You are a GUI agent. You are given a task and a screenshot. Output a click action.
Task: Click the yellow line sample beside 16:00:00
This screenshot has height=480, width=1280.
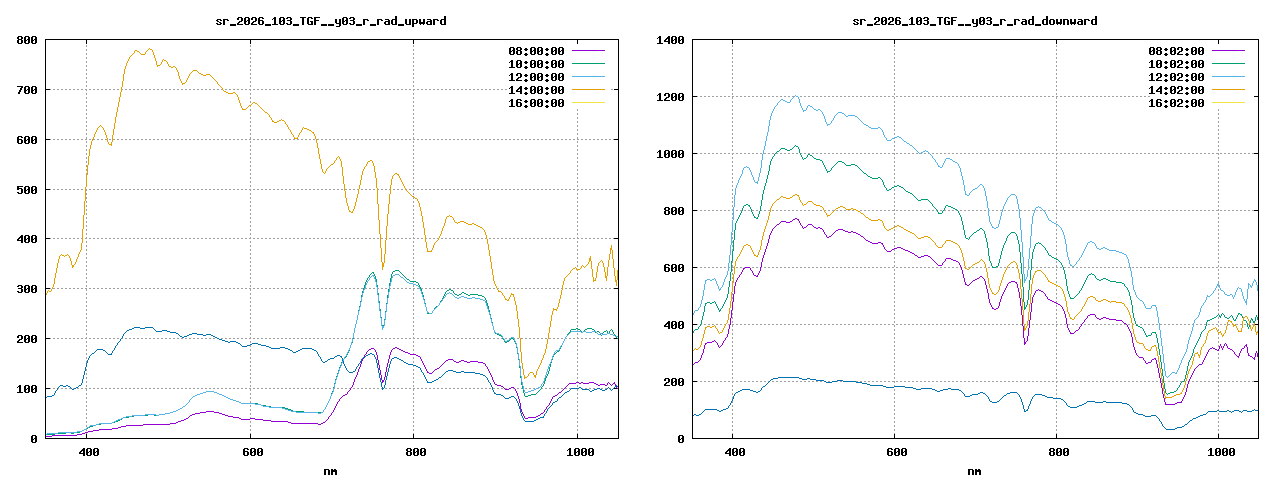(x=588, y=103)
